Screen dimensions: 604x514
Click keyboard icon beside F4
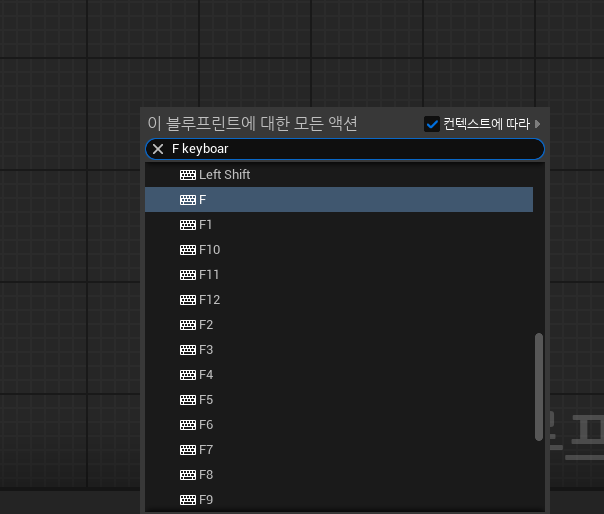click(188, 375)
